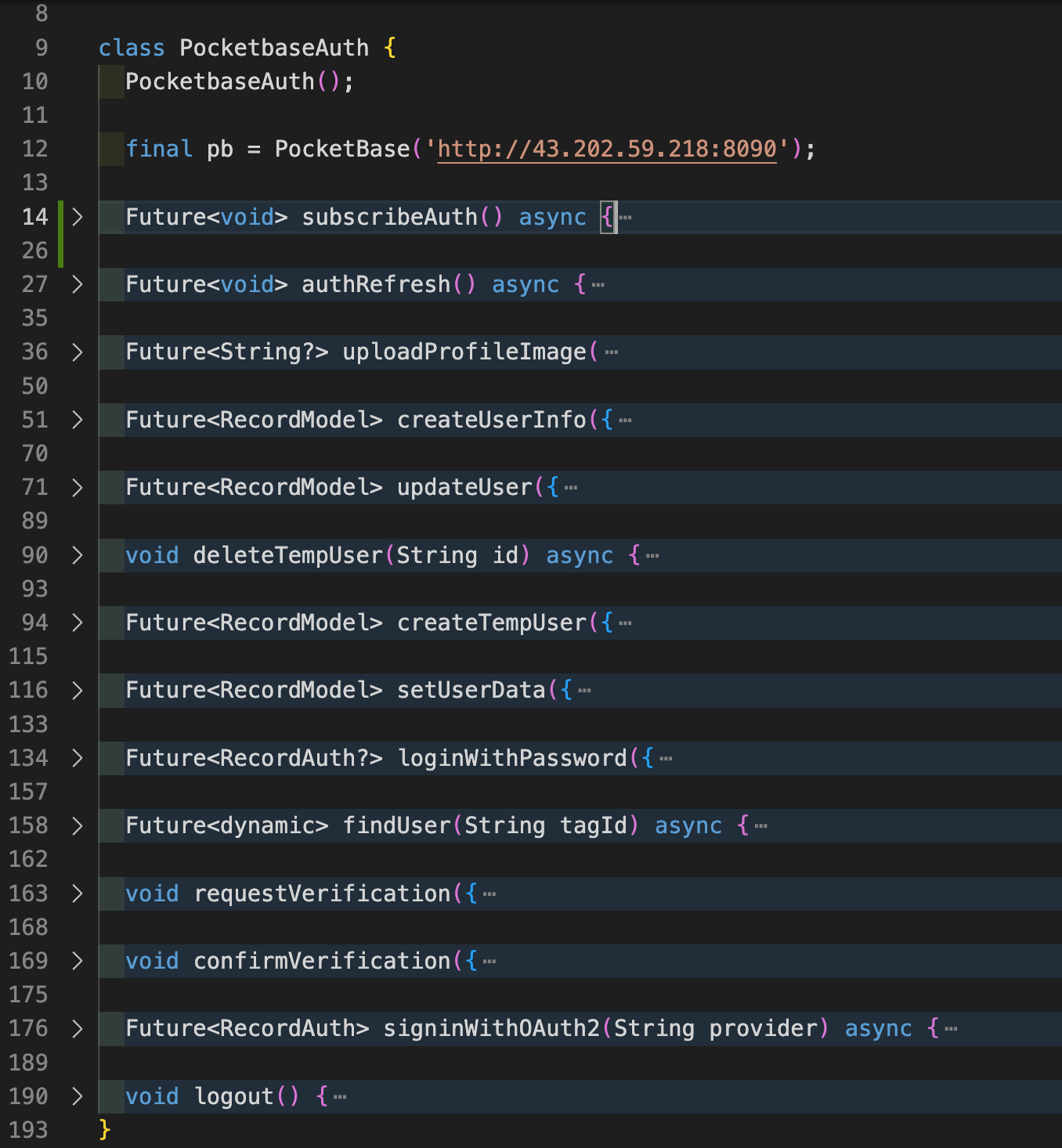Click the closing yellow brace on line 193
Viewport: 1062px width, 1148px height.
click(x=105, y=1129)
